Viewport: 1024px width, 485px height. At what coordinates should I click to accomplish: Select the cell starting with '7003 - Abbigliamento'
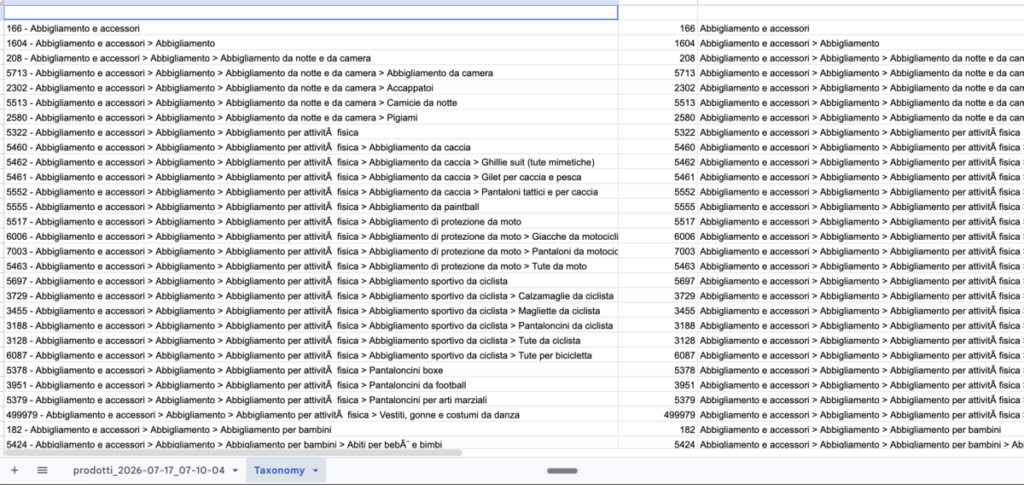pyautogui.click(x=310, y=251)
